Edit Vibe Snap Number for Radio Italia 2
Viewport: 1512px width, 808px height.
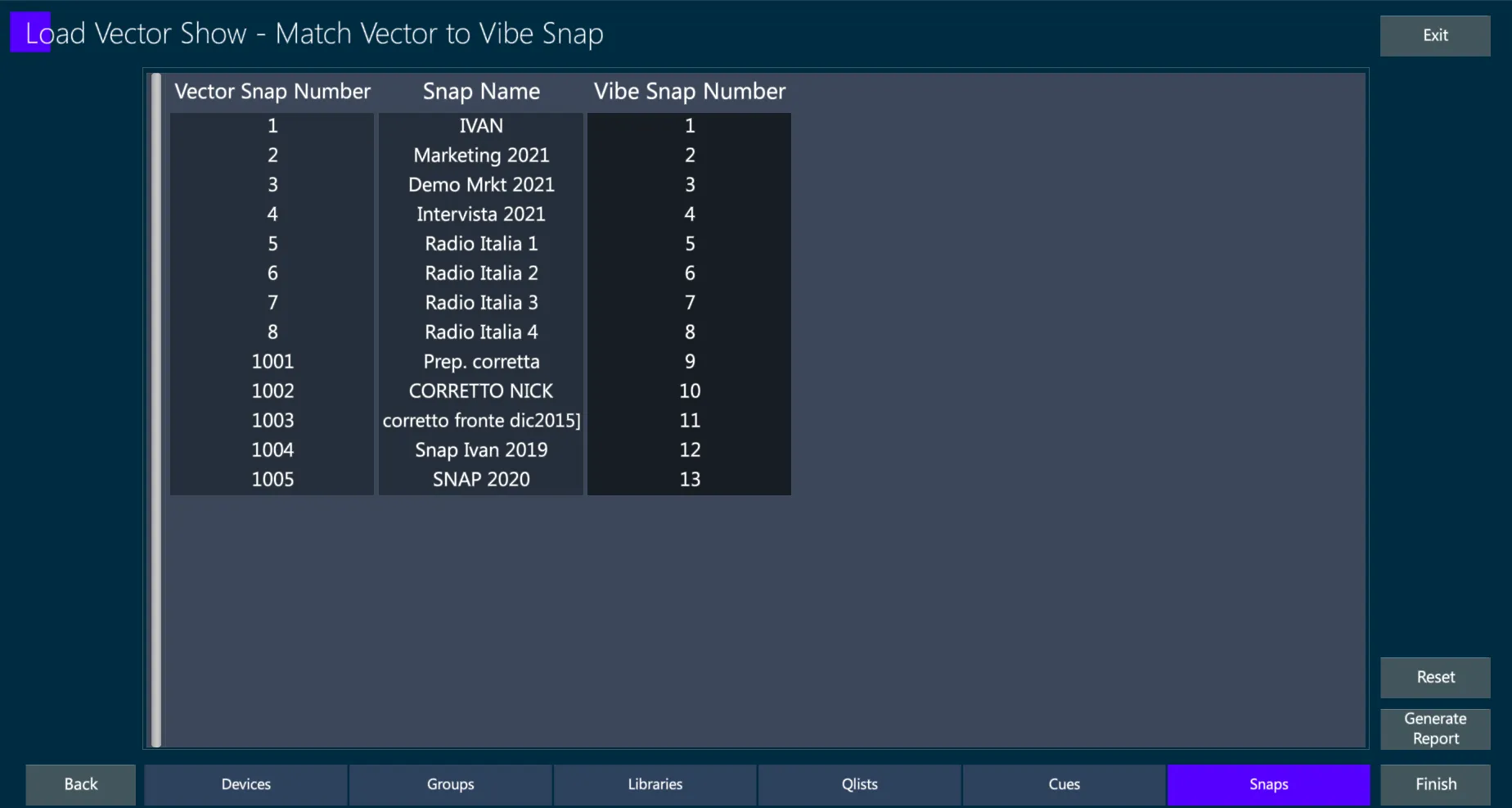pyautogui.click(x=689, y=273)
